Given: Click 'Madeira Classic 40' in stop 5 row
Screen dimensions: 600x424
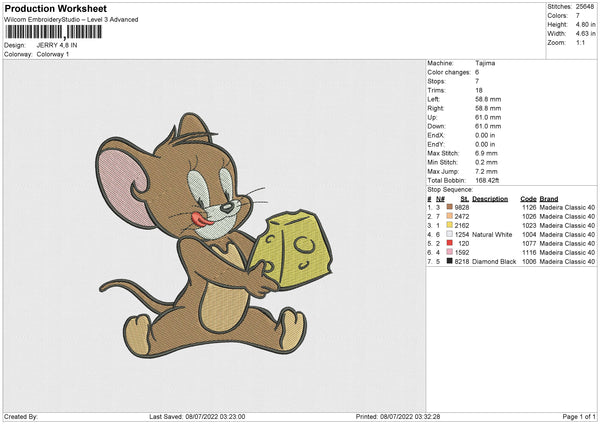Looking at the screenshot, I should click(567, 243).
